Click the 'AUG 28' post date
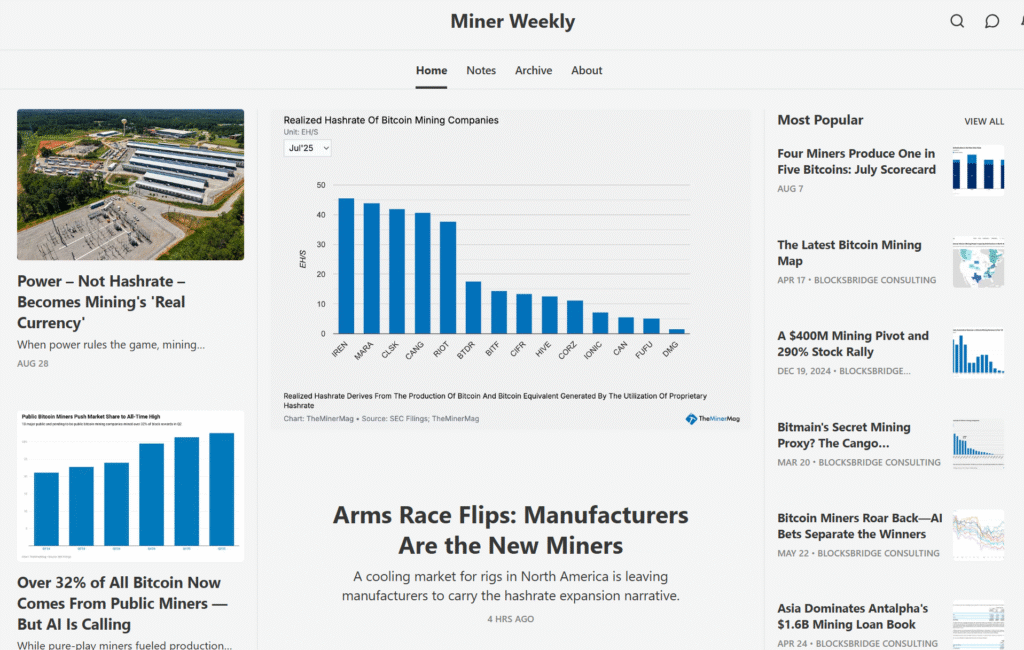This screenshot has height=650, width=1024. coord(33,363)
